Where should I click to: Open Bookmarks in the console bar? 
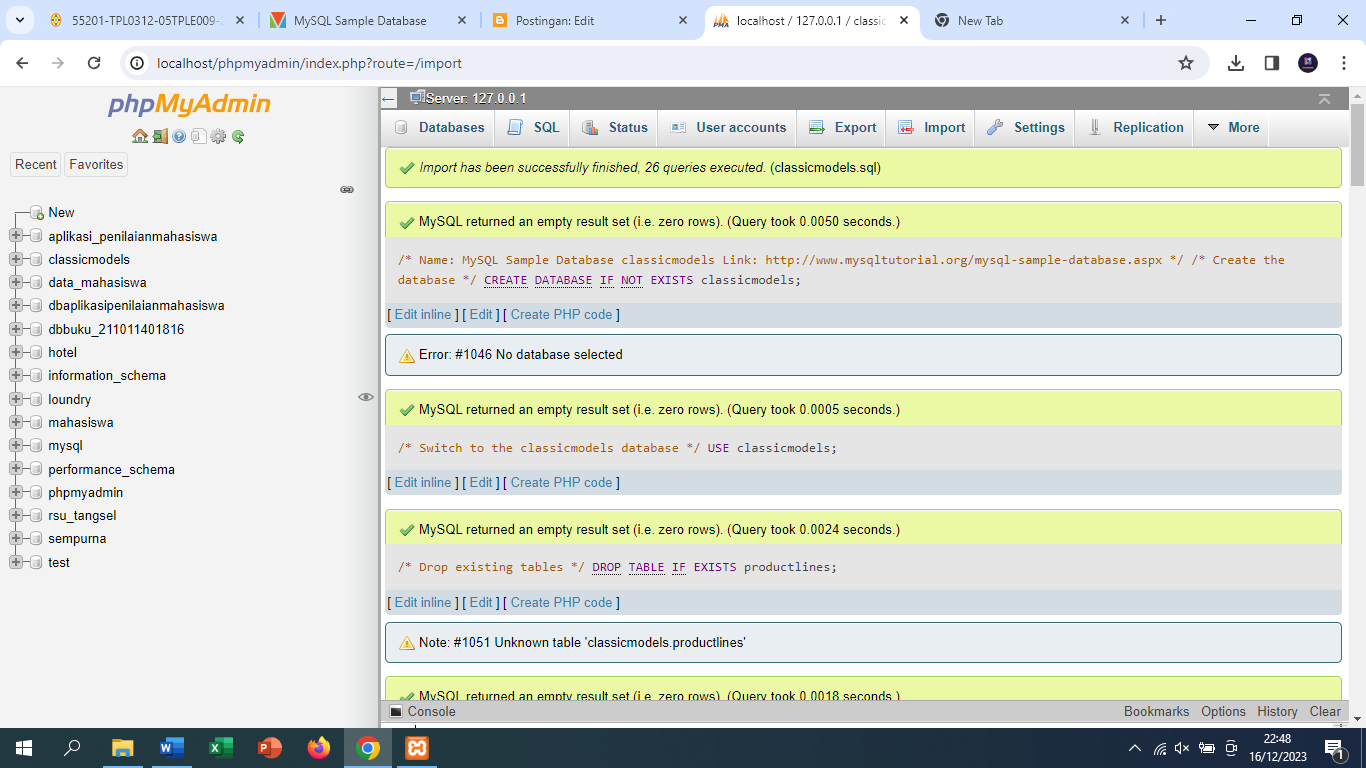pos(1157,712)
